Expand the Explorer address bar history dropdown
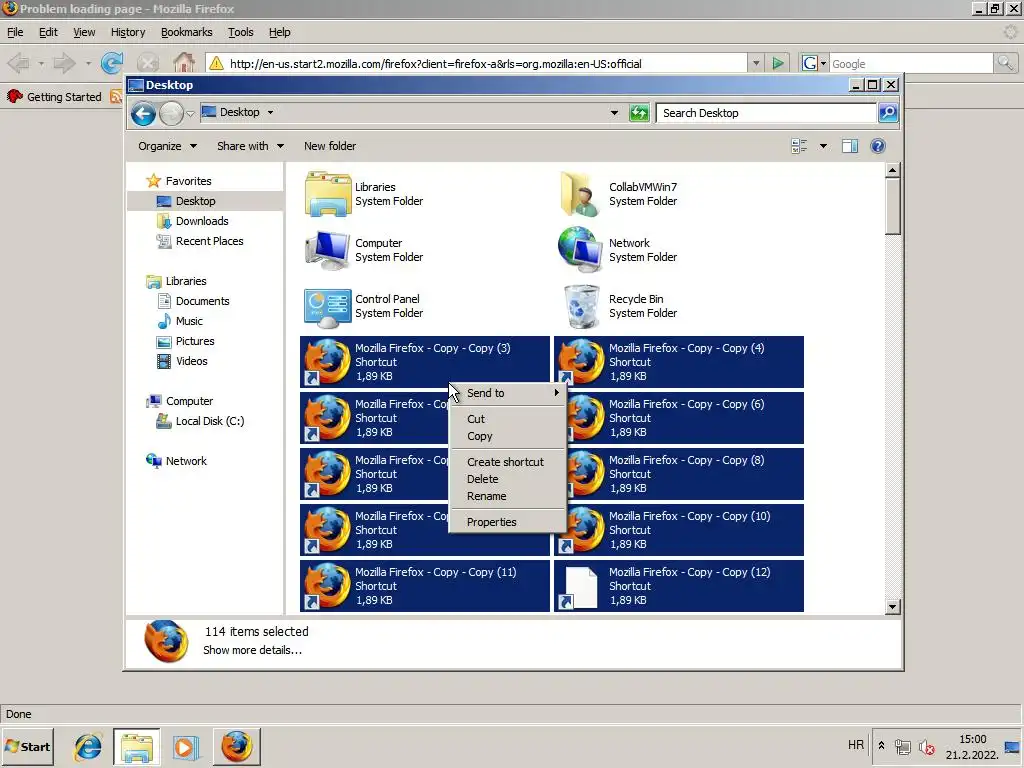Screen dimensions: 1024x768 [614, 113]
